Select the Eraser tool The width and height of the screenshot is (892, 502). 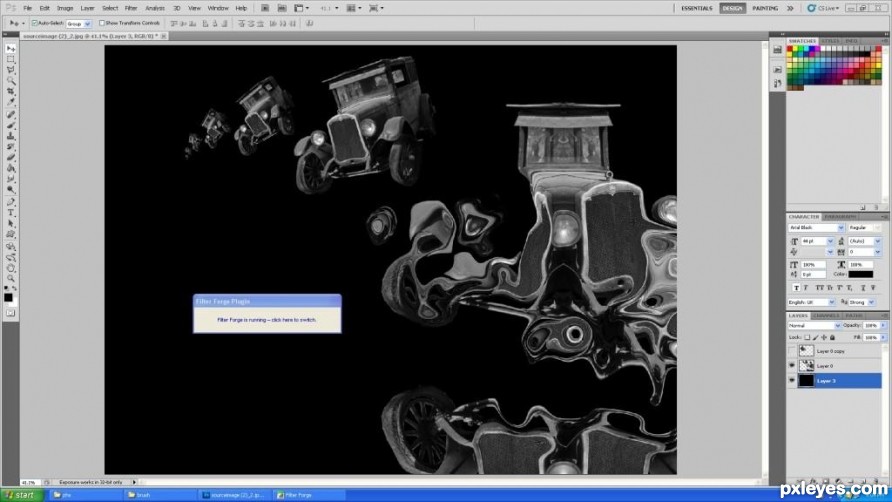(x=11, y=158)
